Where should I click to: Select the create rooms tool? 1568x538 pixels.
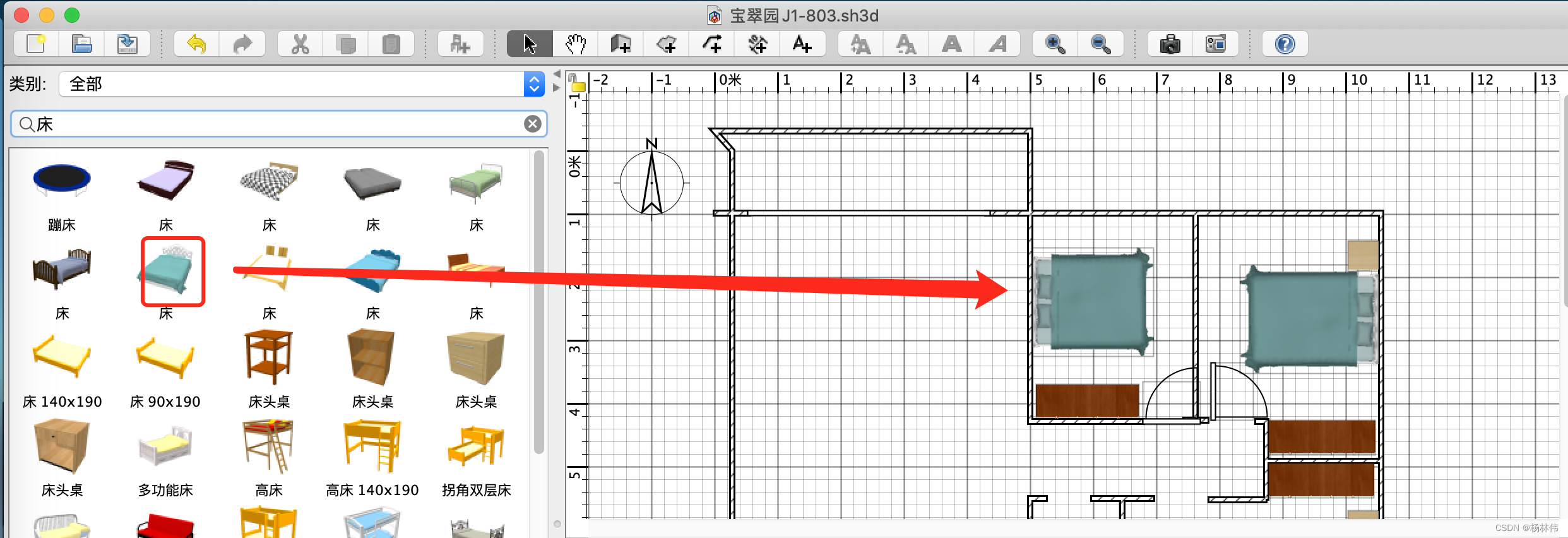(667, 44)
